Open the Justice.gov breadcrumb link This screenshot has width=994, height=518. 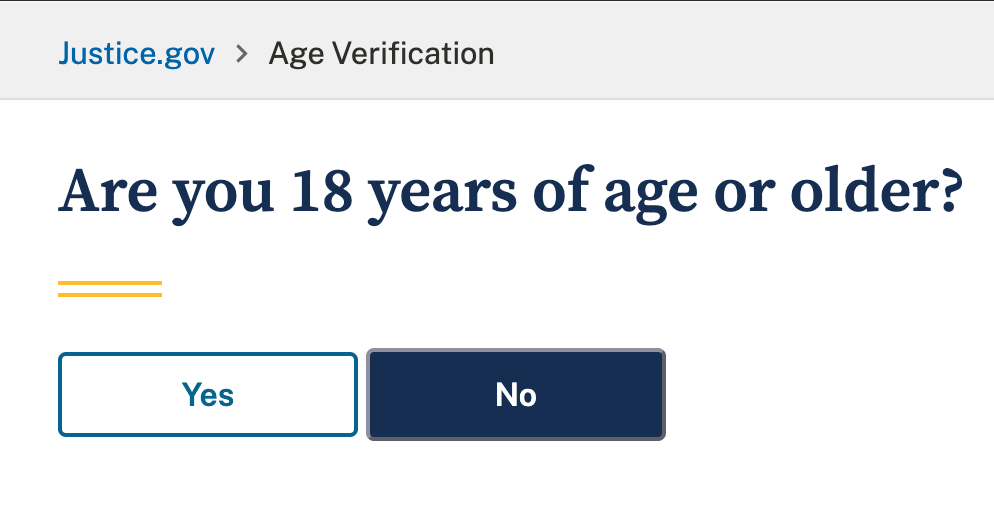[136, 53]
